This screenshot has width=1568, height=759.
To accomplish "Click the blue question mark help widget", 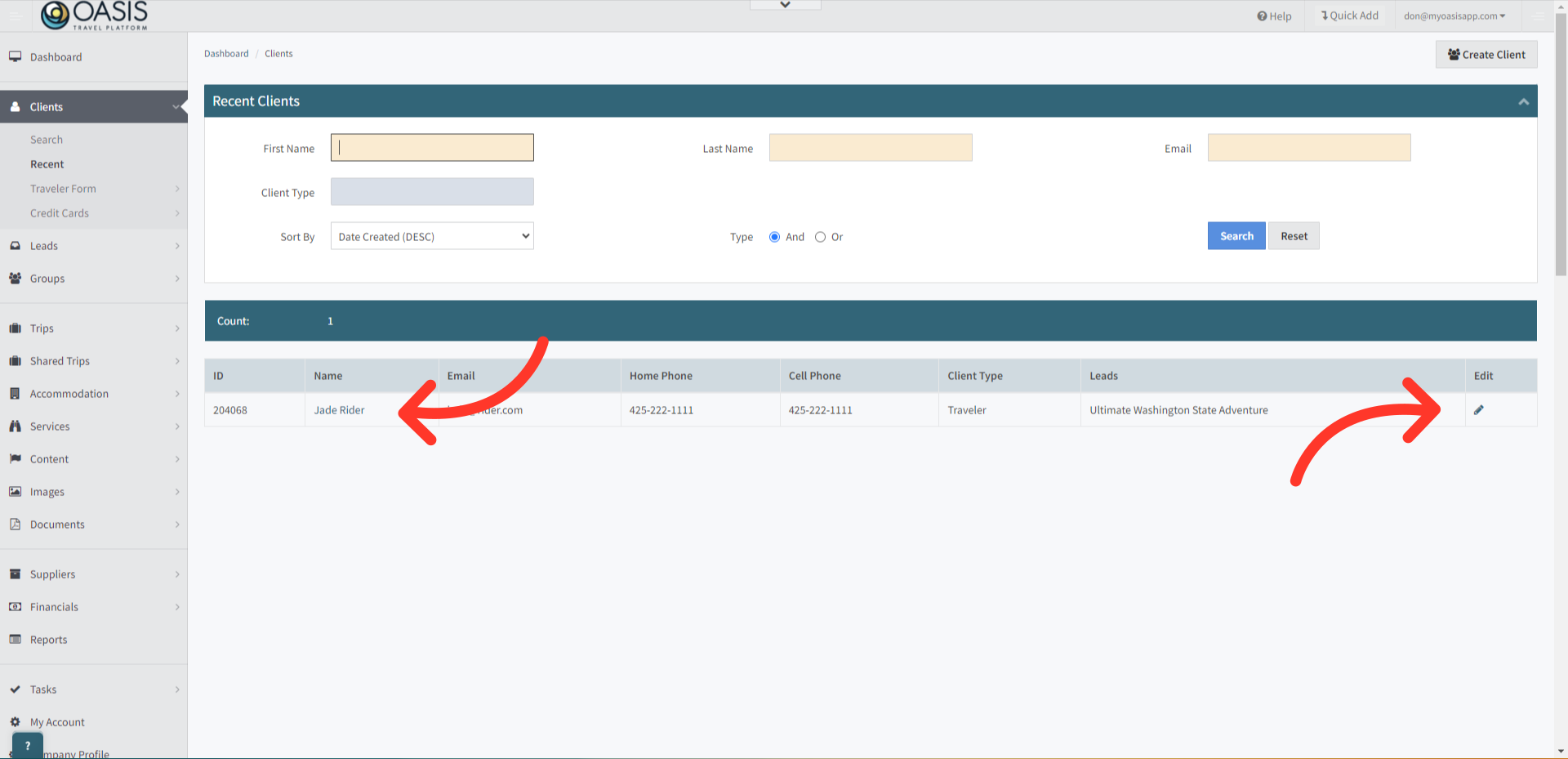I will 28,745.
